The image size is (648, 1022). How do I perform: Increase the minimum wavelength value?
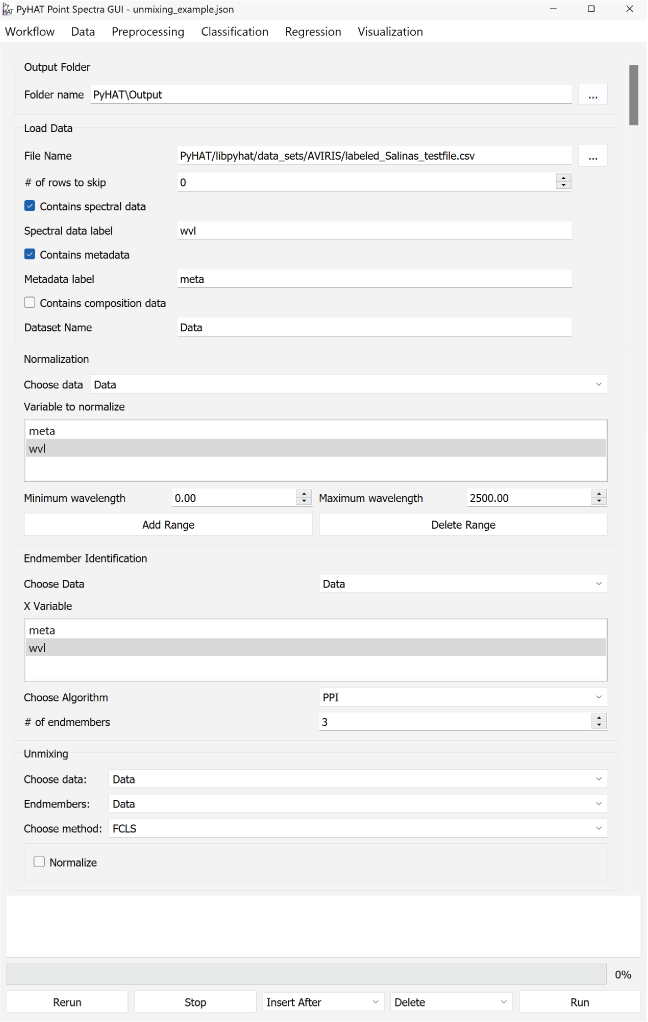304,494
